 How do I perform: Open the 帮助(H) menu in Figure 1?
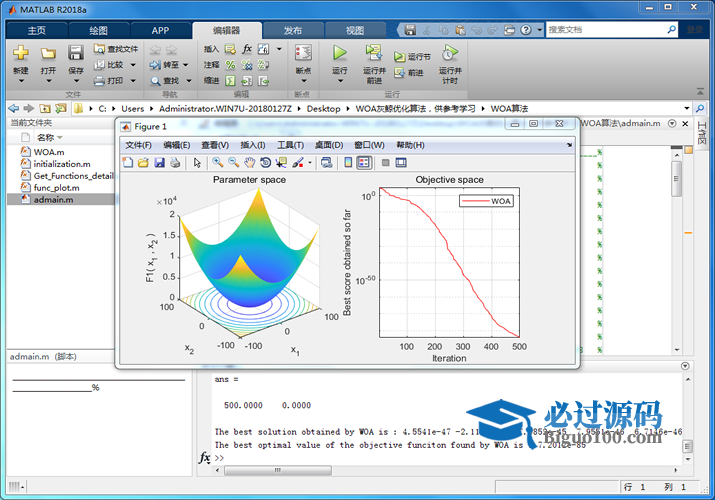pyautogui.click(x=410, y=145)
